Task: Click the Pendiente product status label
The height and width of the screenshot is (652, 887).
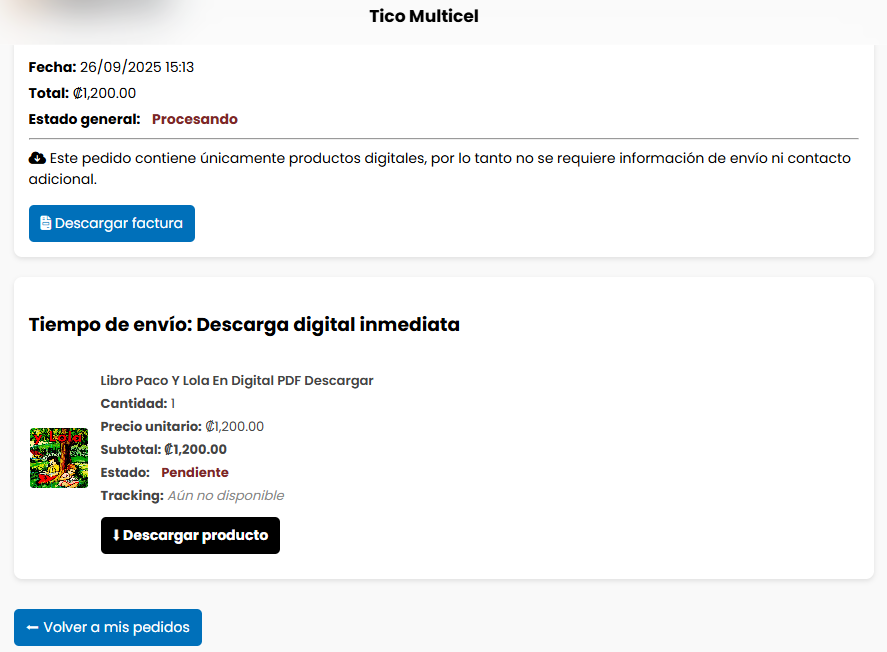Action: 195,472
